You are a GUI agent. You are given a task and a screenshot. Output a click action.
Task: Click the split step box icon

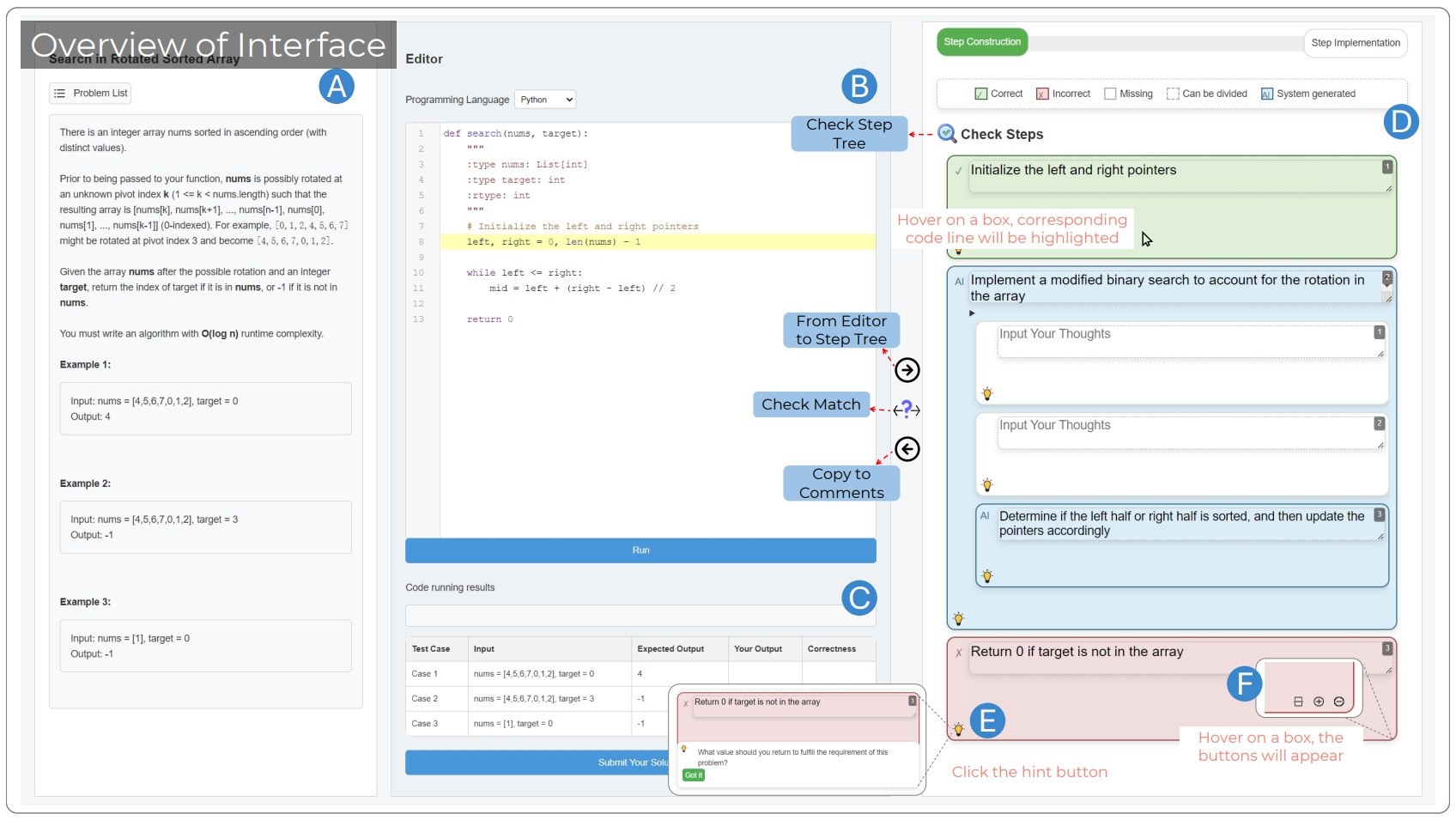click(x=1298, y=702)
